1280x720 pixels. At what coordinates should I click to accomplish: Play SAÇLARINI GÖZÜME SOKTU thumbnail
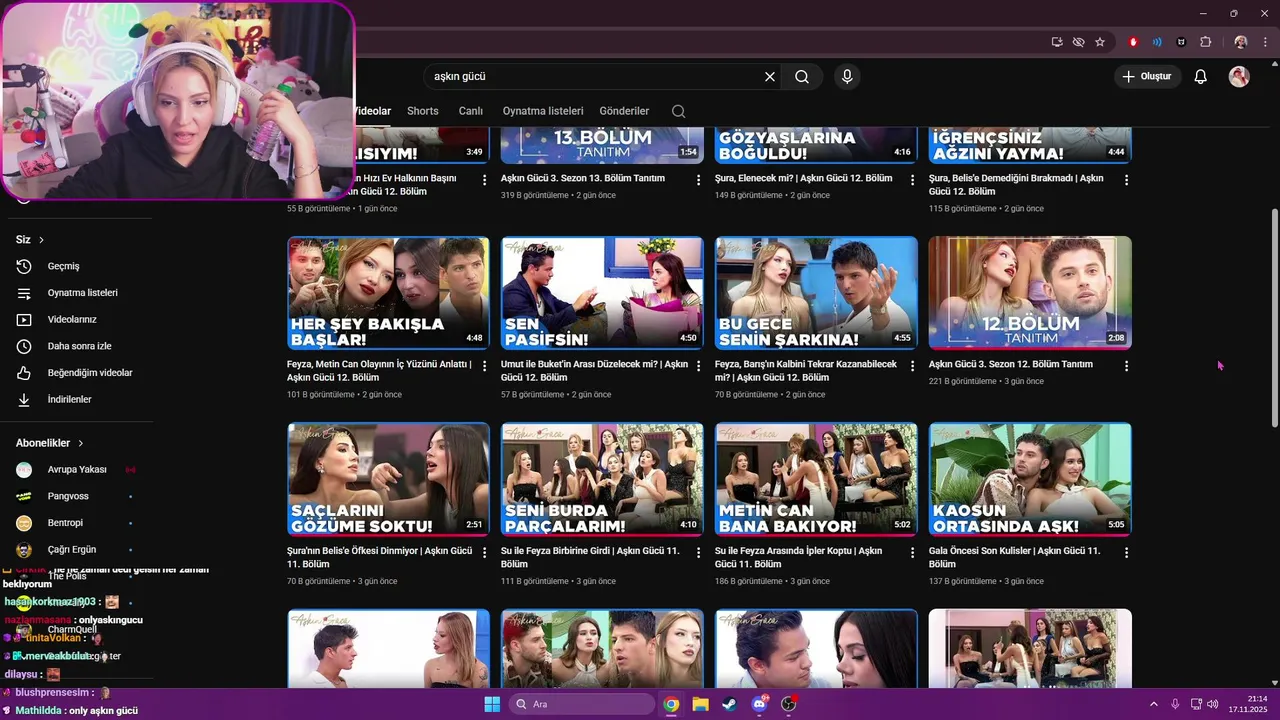[x=388, y=480]
